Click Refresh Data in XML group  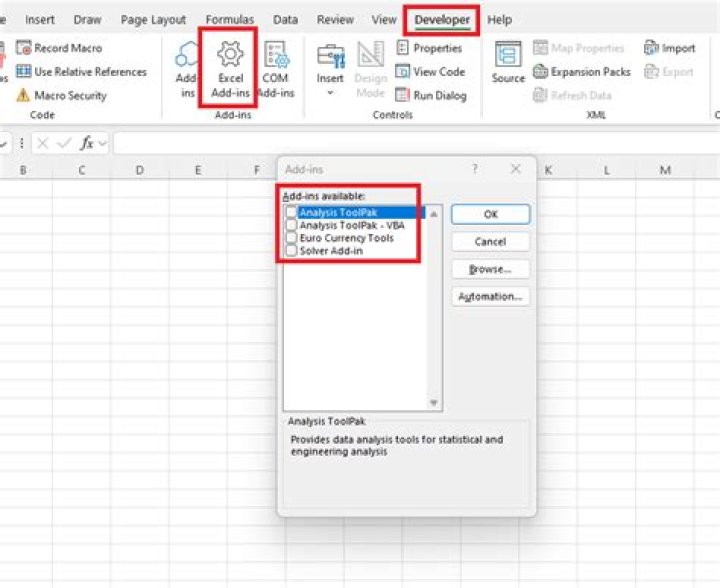click(572, 95)
